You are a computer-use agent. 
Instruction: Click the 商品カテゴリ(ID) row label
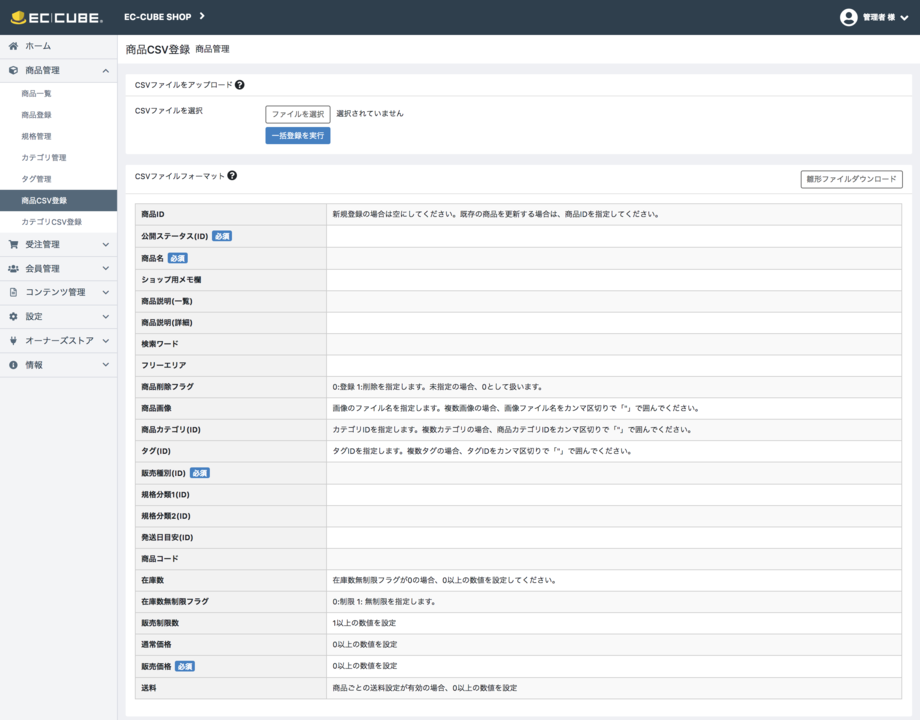[x=171, y=430]
